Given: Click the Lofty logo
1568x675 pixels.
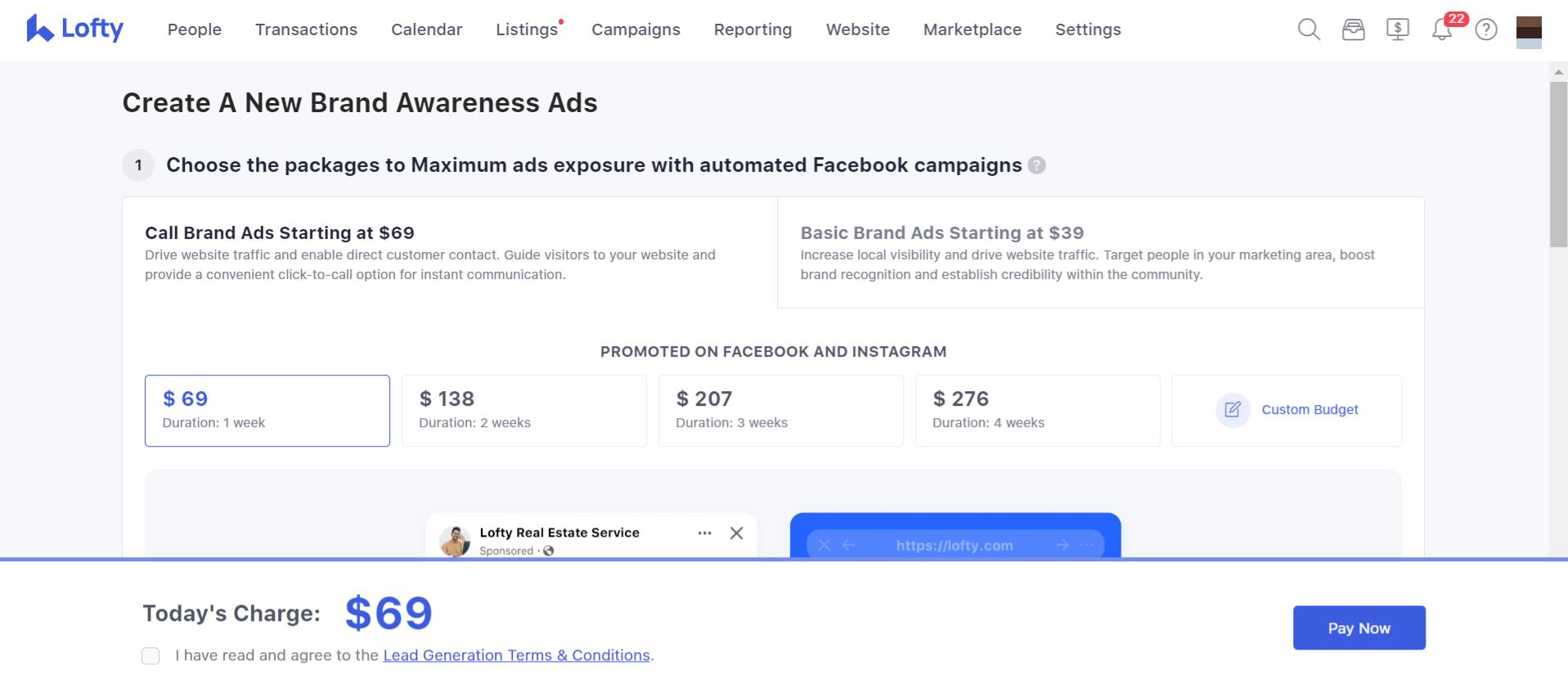Looking at the screenshot, I should point(74,29).
